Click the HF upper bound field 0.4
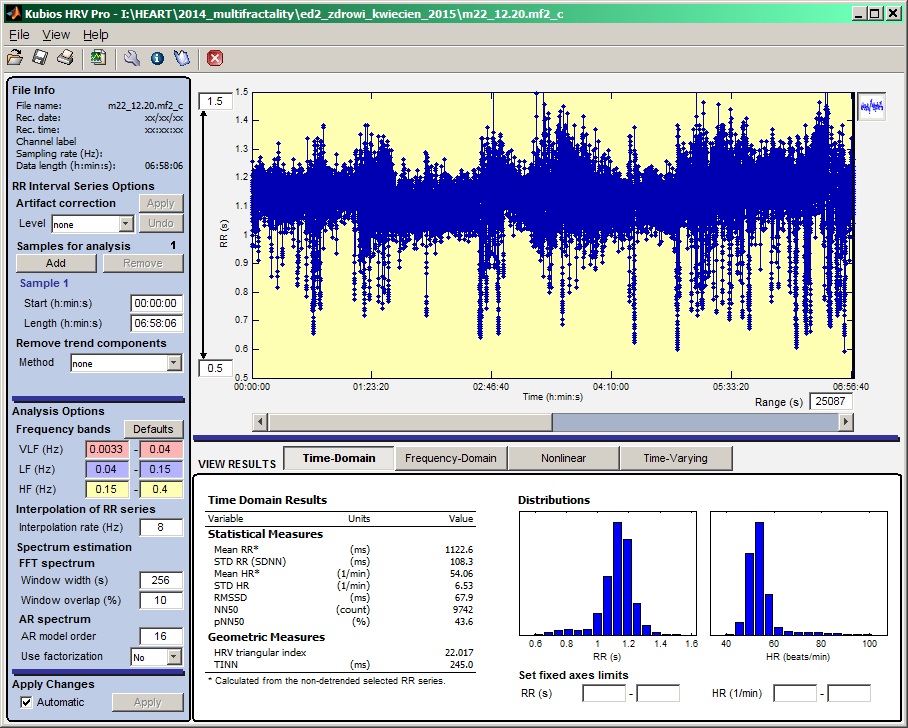Screen dimensions: 908x728 (160, 489)
